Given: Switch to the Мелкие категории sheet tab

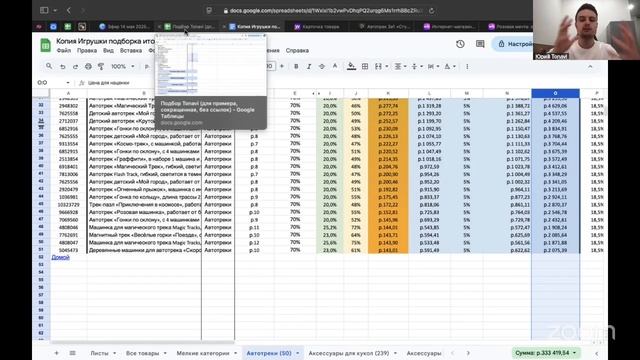Looking at the screenshot, I should [x=203, y=353].
